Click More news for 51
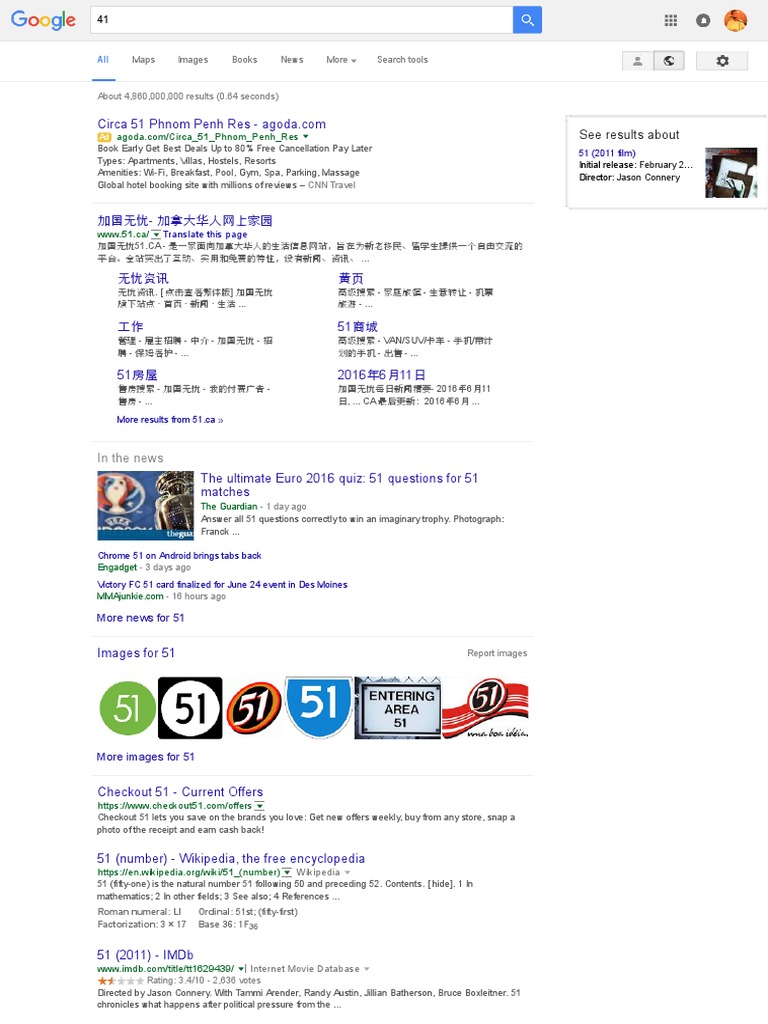The width and height of the screenshot is (768, 1024). pyautogui.click(x=140, y=617)
